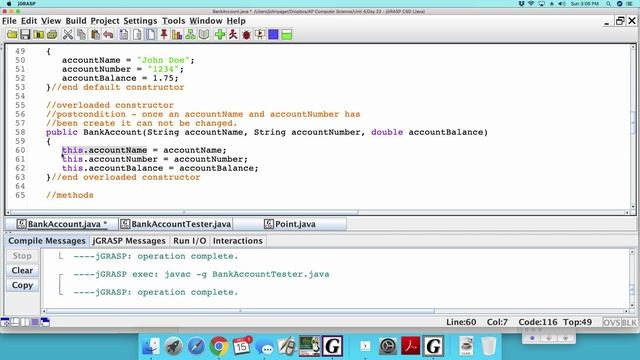Image resolution: width=640 pixels, height=360 pixels.
Task: Print using the printer toolbar icon
Action: point(52,35)
